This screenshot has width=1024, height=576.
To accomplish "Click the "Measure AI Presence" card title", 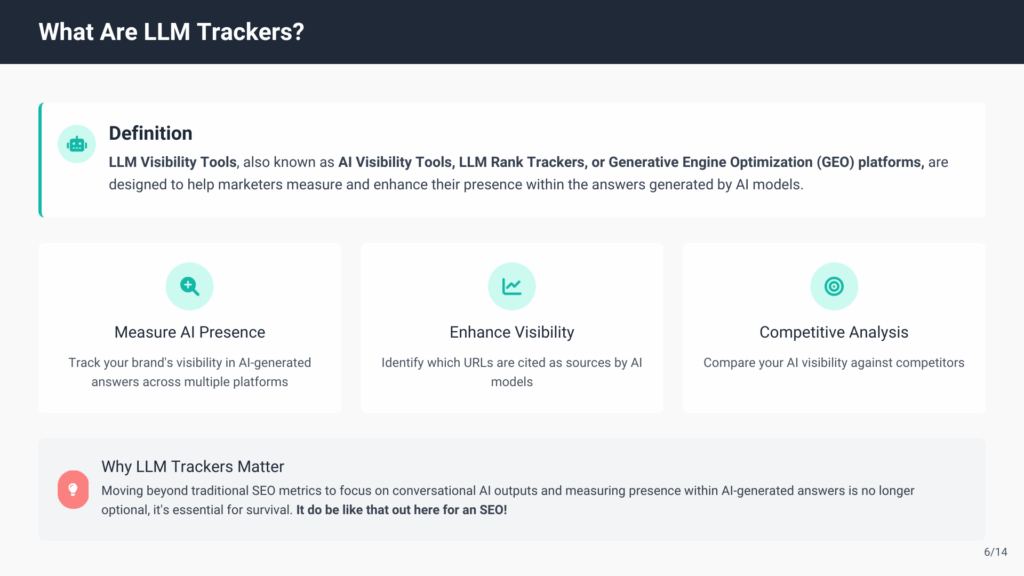I will pos(190,332).
